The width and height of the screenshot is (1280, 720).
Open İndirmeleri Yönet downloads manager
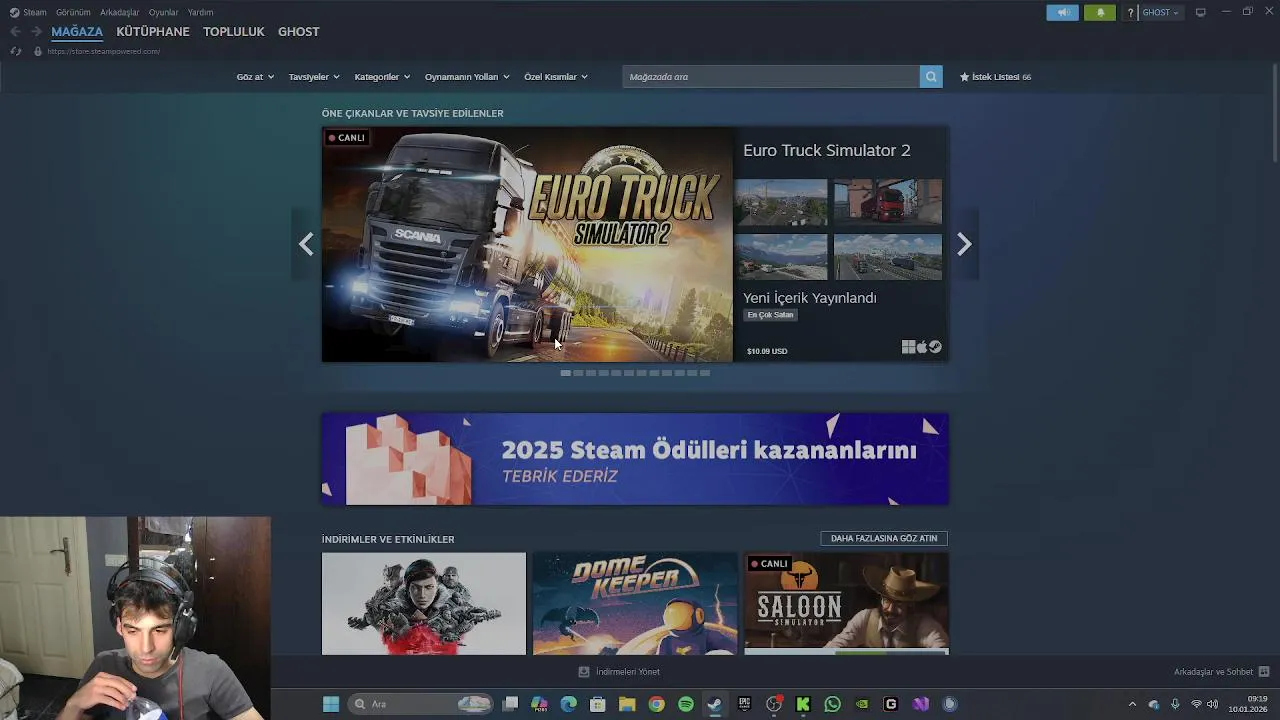tap(620, 672)
